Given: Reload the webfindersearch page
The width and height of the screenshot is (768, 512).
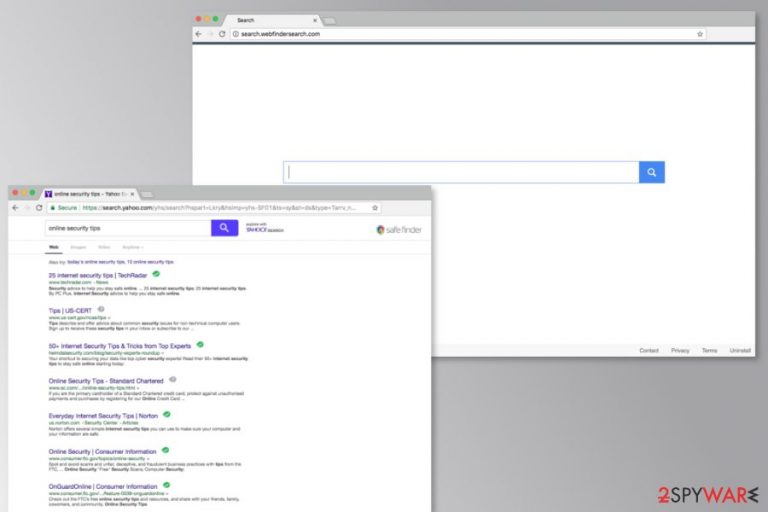Looking at the screenshot, I should (x=222, y=34).
